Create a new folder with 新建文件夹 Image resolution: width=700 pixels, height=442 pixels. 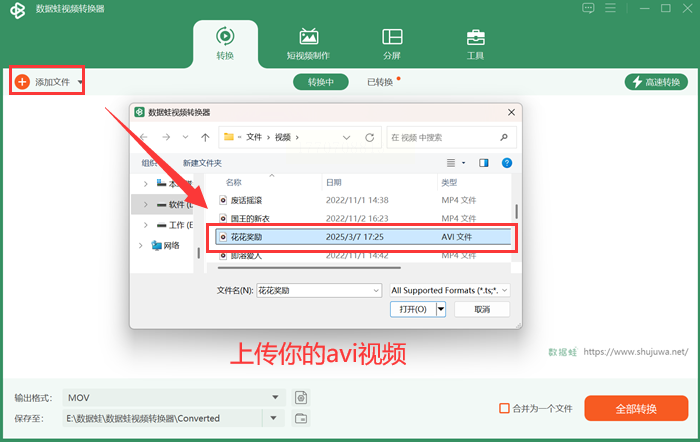202,163
